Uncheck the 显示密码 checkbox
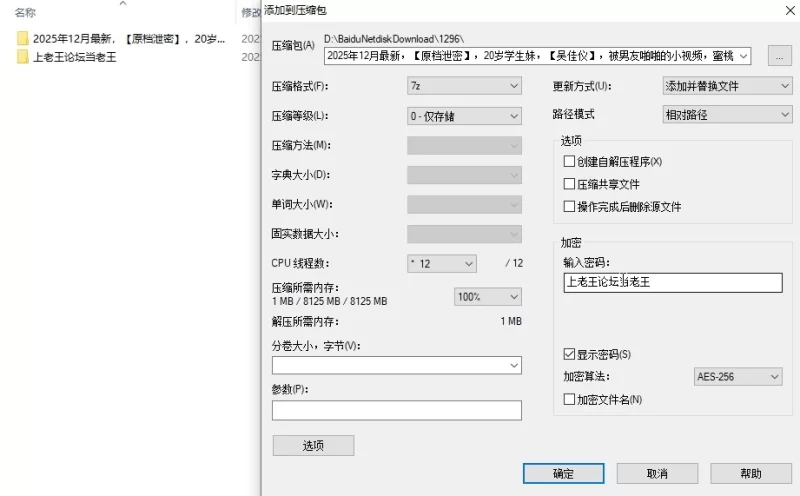800x496 pixels. [569, 355]
